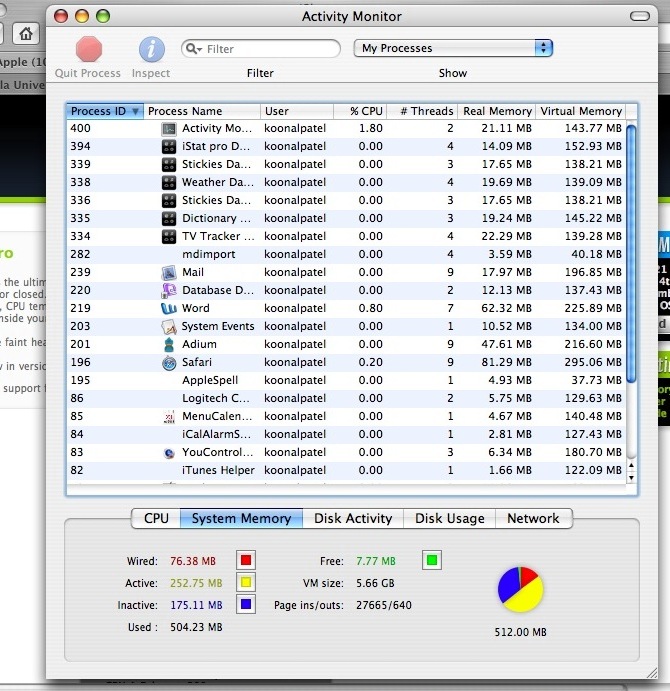The image size is (670, 691).
Task: Click the System Events icon
Action: click(x=169, y=327)
